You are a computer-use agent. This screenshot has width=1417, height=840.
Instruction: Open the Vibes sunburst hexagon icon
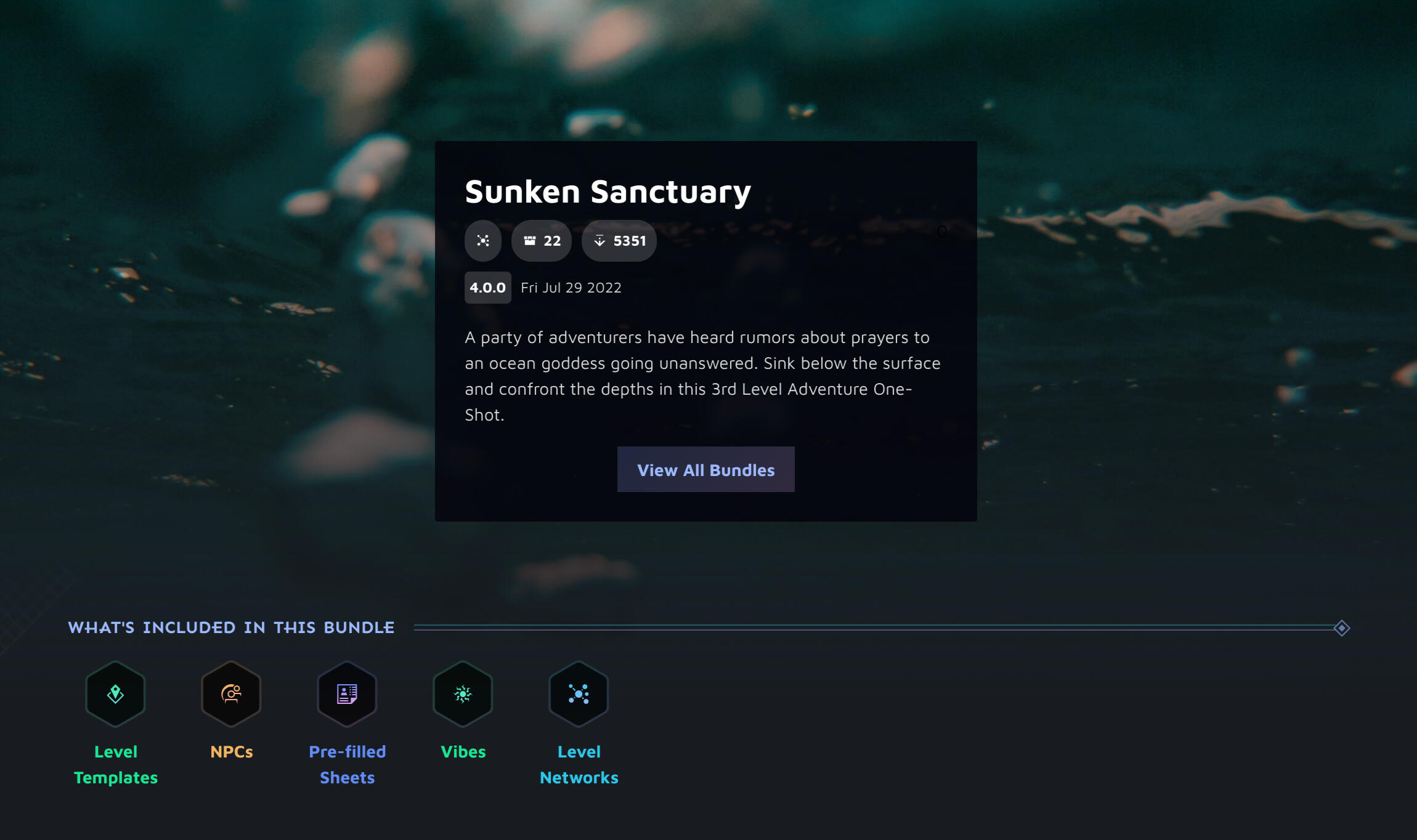point(463,694)
